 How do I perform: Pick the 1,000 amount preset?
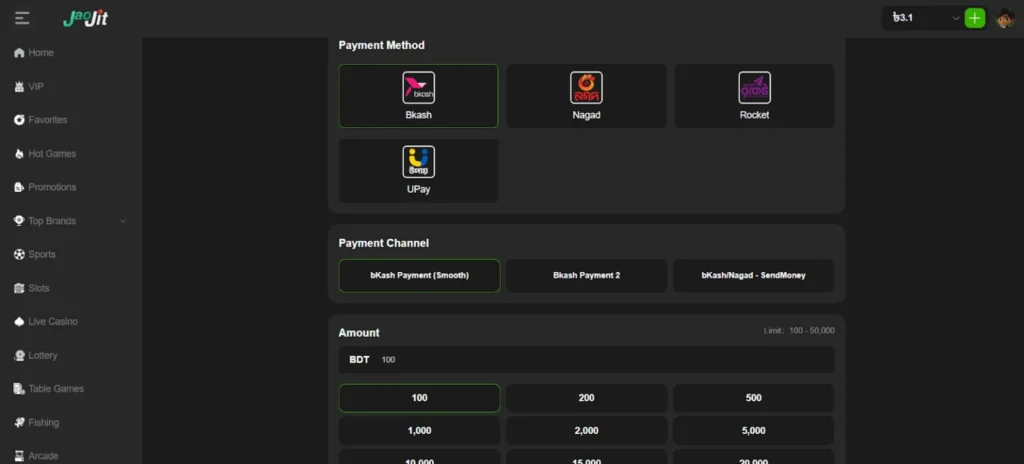click(419, 431)
